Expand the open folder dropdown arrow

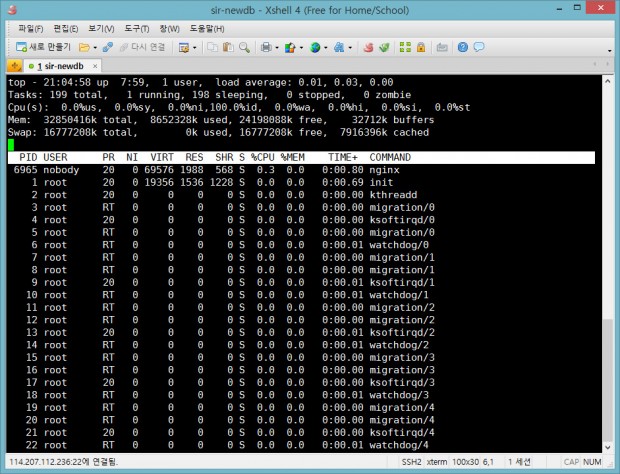pyautogui.click(x=95, y=47)
